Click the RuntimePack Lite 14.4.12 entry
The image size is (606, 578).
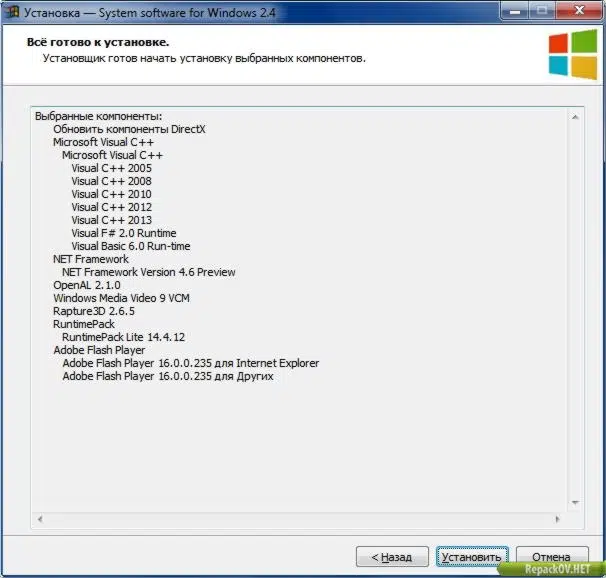pos(124,337)
